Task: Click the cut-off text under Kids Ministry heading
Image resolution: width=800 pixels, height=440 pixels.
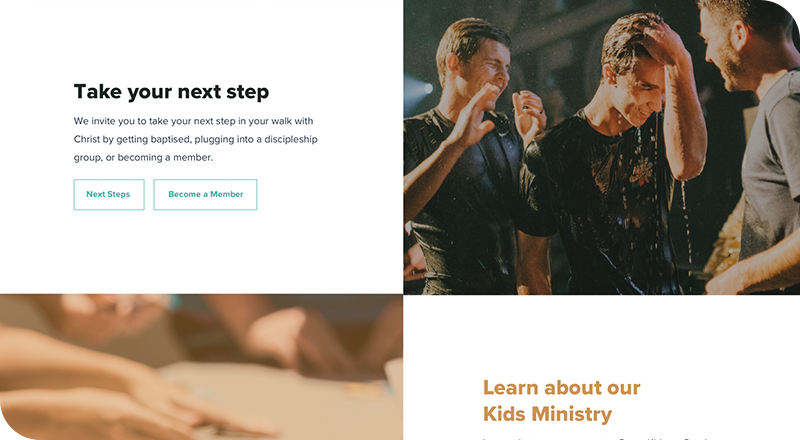Action: point(595,438)
